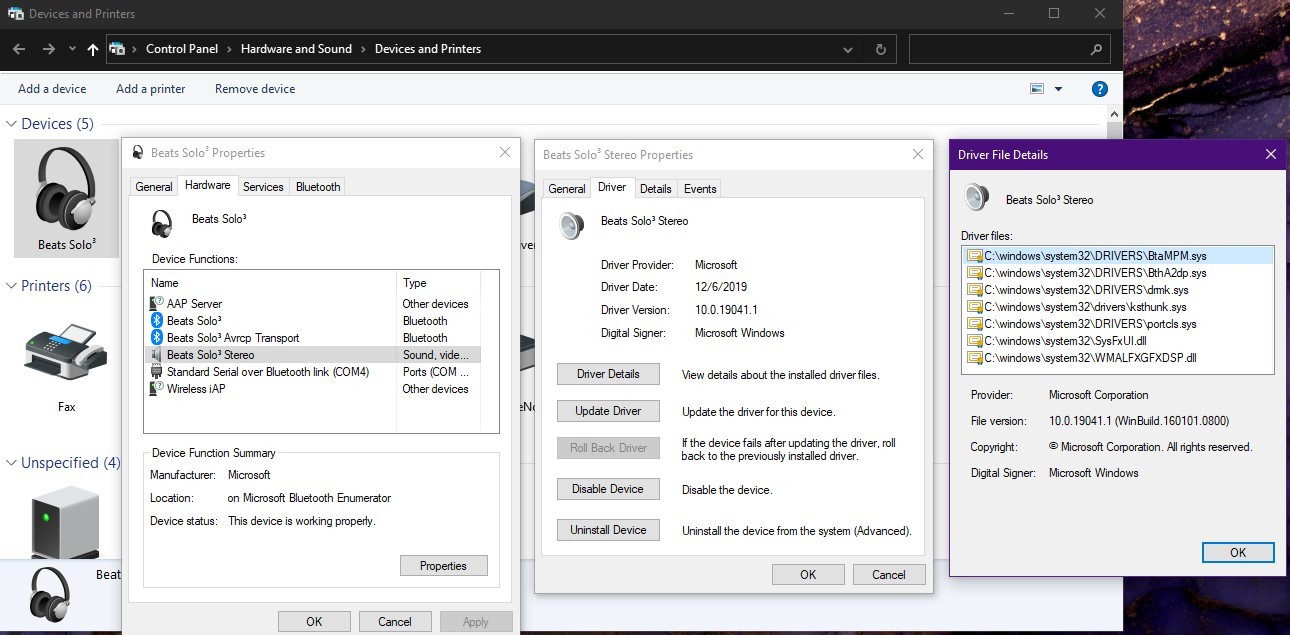
Task: Switch to Services tab in Beats Solo³ Properties
Action: [x=263, y=187]
